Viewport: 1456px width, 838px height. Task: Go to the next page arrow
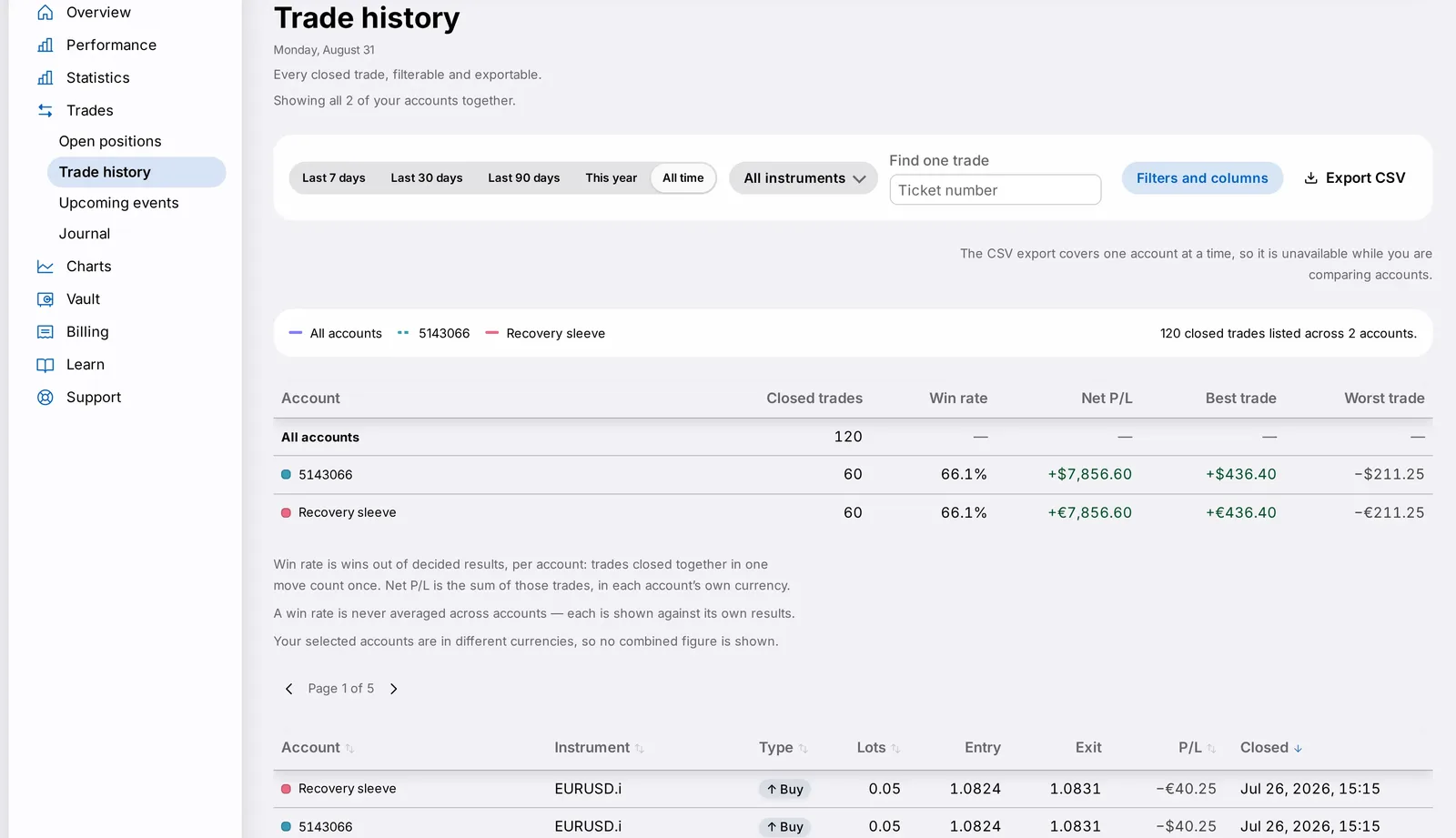point(393,689)
